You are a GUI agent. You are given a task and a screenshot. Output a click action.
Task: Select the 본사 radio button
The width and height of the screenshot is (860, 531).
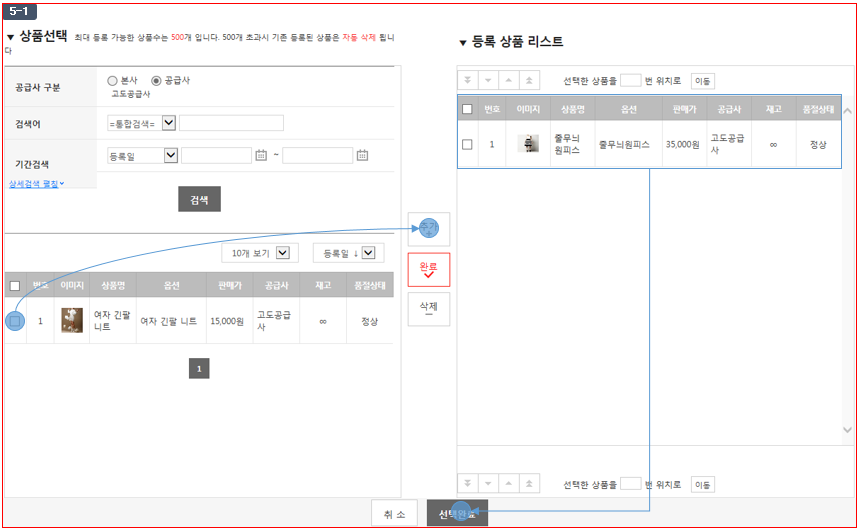112,81
